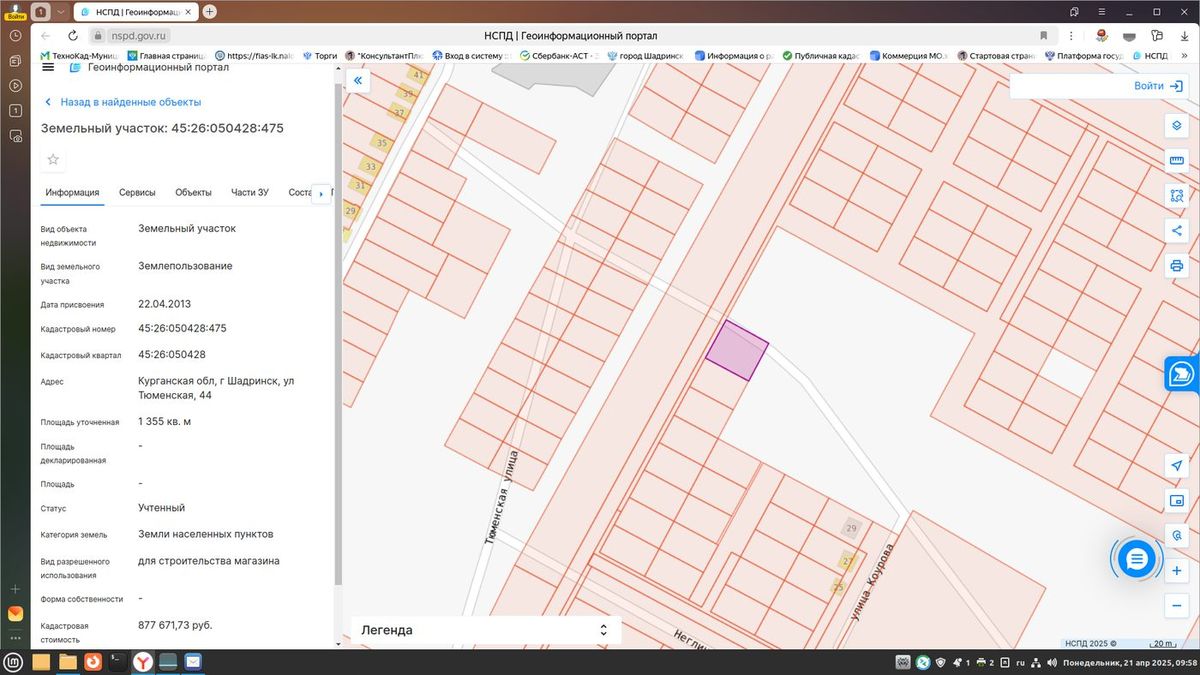Open the Части ЗУ tab

click(250, 193)
